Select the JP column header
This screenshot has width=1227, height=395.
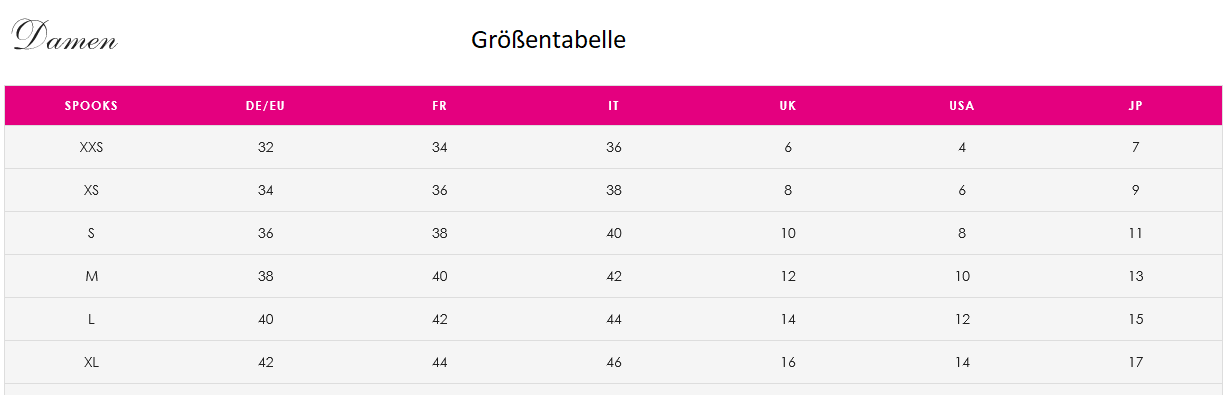(x=1136, y=106)
